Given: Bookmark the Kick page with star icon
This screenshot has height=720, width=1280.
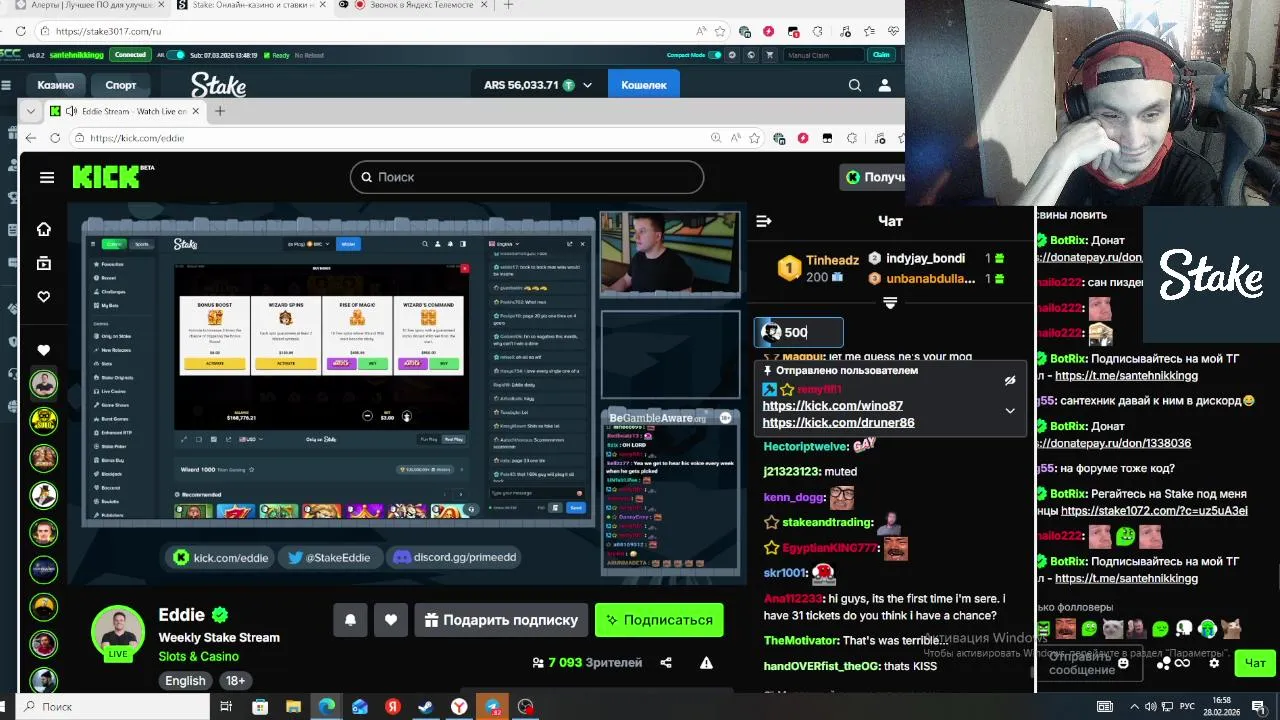Looking at the screenshot, I should tap(754, 138).
